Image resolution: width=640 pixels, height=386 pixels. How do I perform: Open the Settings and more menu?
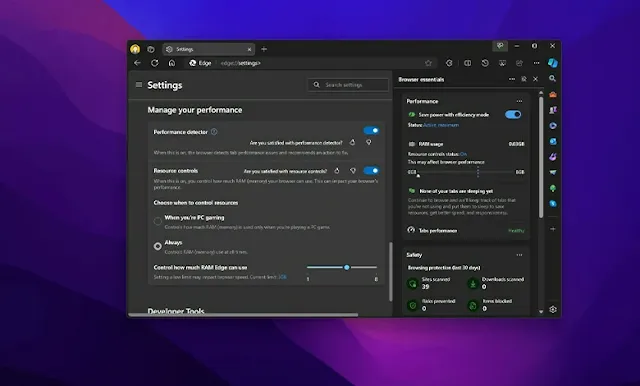point(536,63)
